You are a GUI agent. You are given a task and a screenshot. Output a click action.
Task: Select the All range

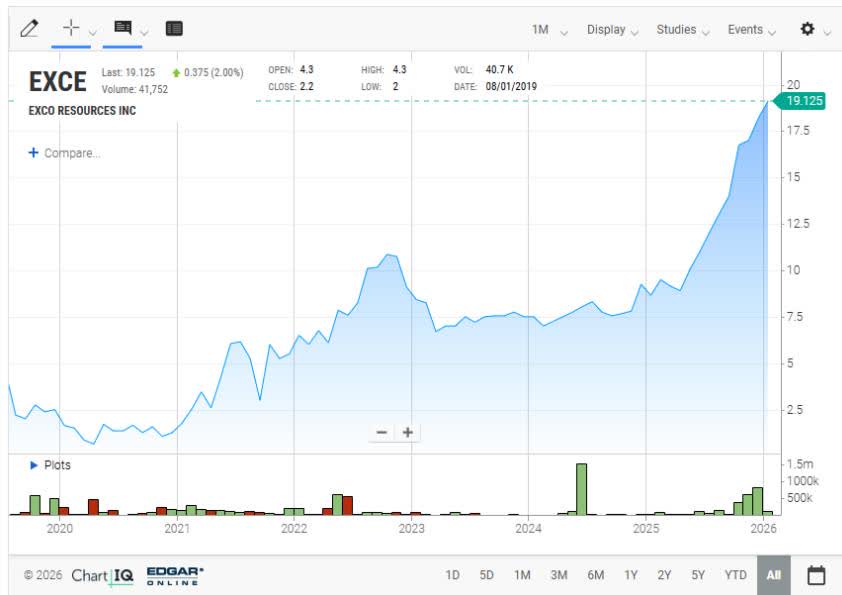774,575
